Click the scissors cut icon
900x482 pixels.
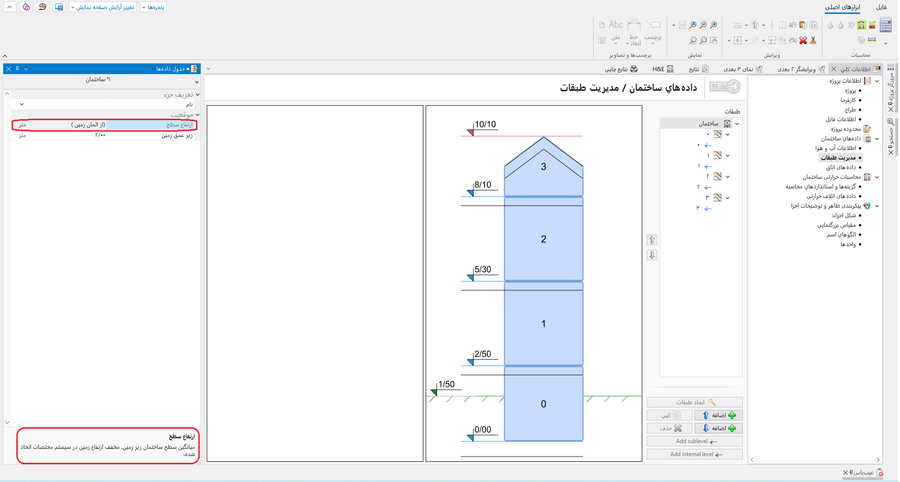click(813, 41)
